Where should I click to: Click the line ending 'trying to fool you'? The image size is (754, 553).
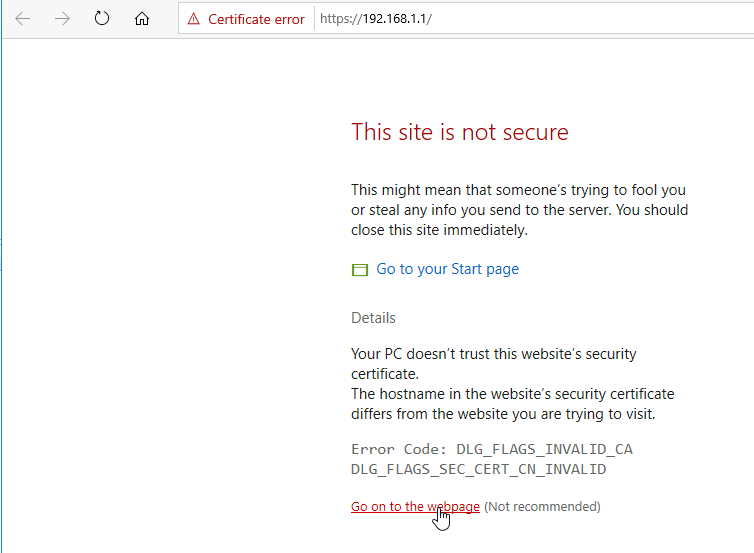tap(518, 190)
